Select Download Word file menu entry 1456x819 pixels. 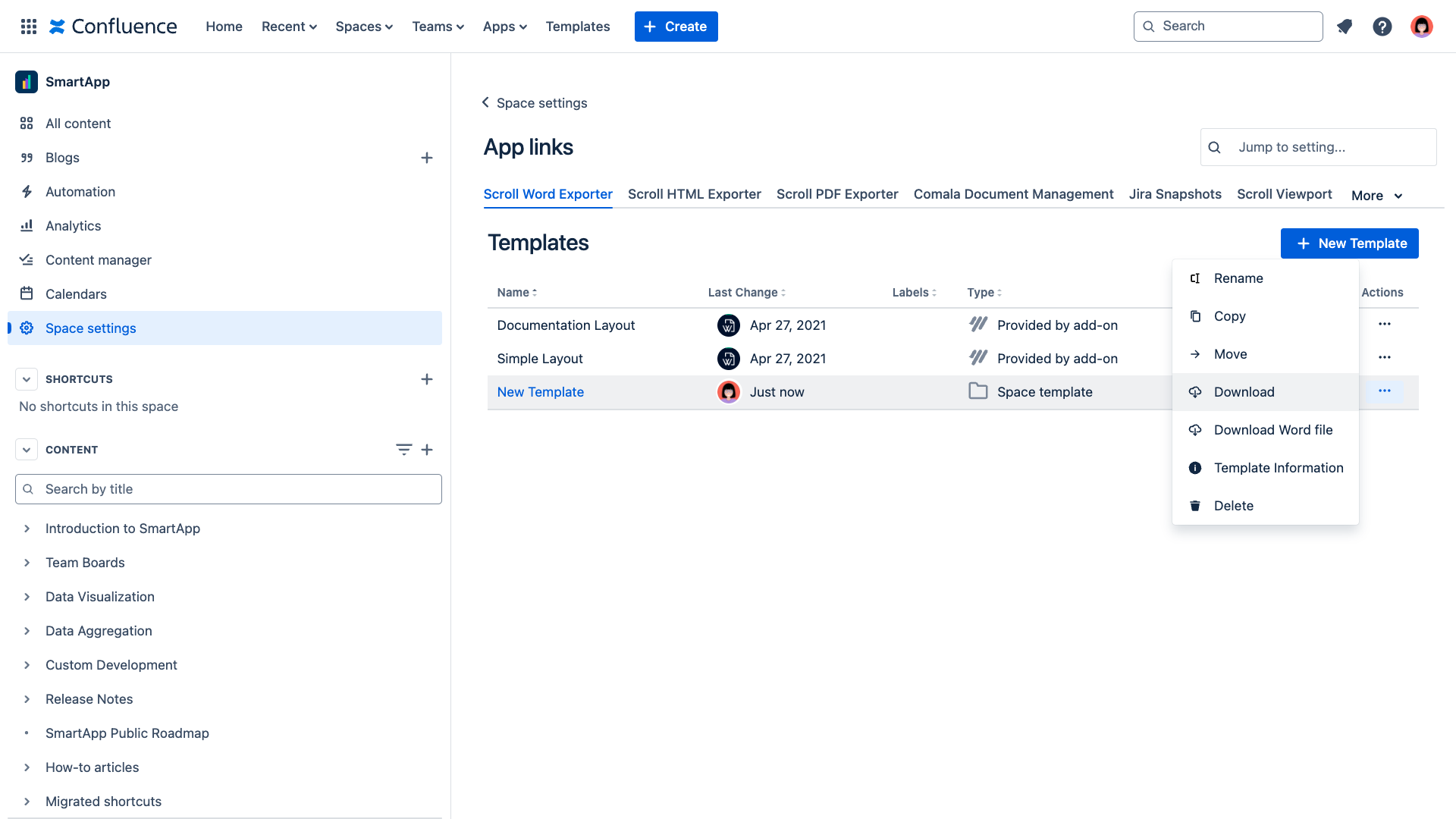pyautogui.click(x=1272, y=430)
